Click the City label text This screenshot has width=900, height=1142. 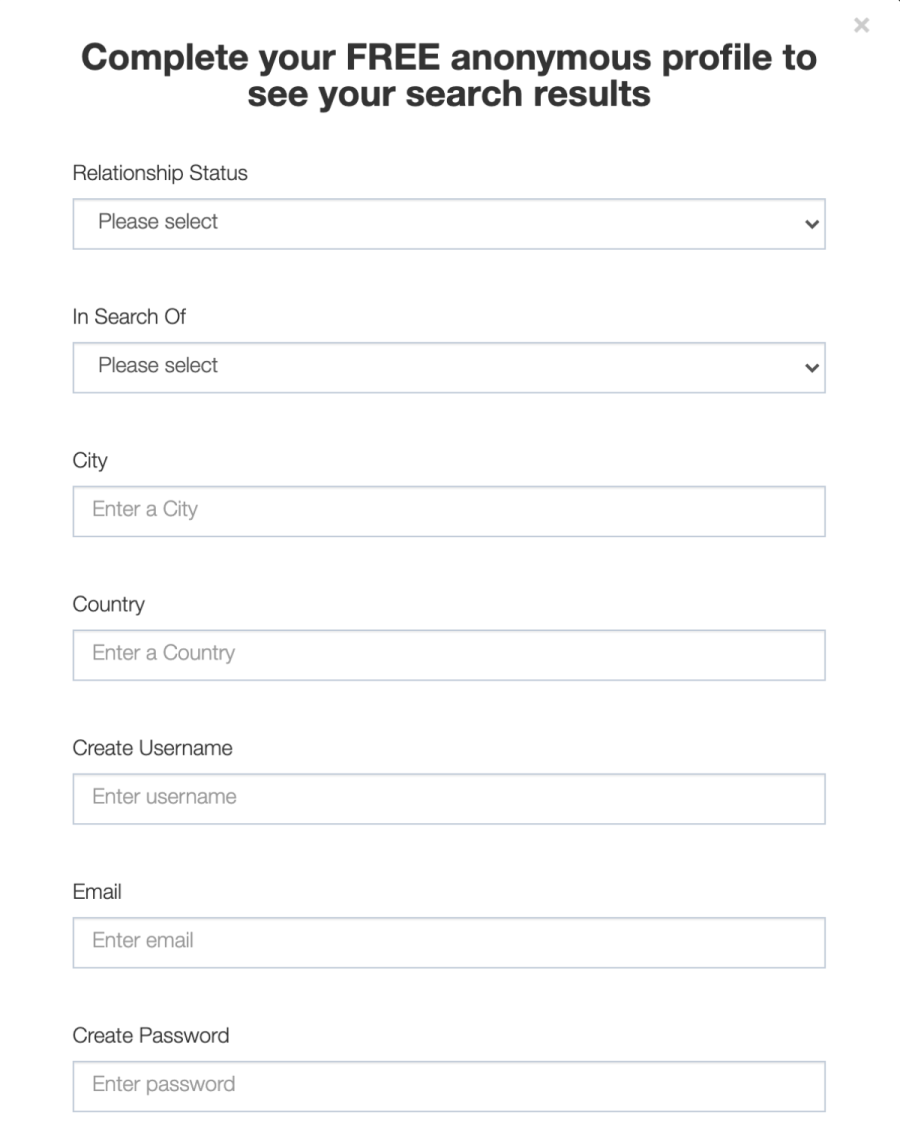pyautogui.click(x=90, y=461)
